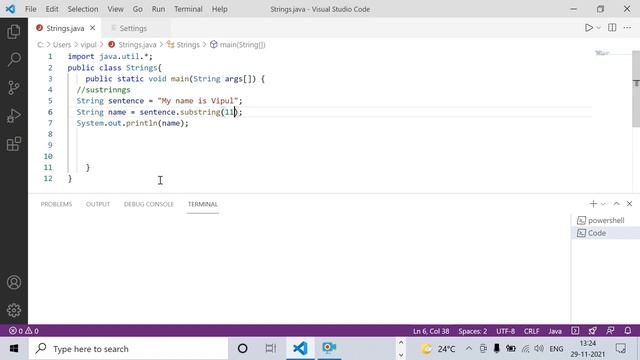Show hidden system tray icons
This screenshot has width=640, height=360.
tap(469, 349)
